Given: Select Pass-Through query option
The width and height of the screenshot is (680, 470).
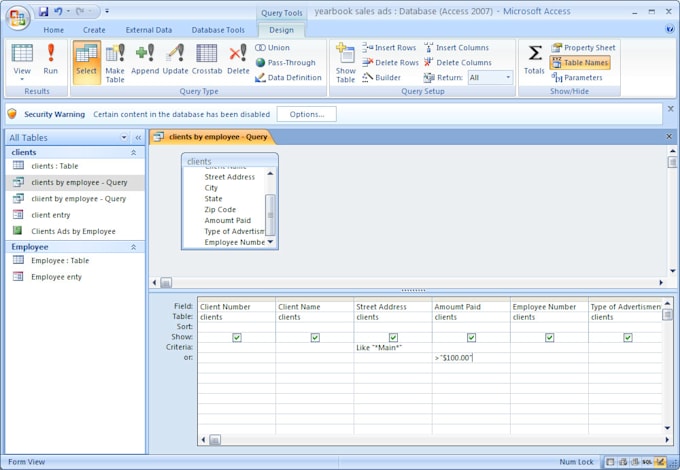Looking at the screenshot, I should tap(285, 62).
